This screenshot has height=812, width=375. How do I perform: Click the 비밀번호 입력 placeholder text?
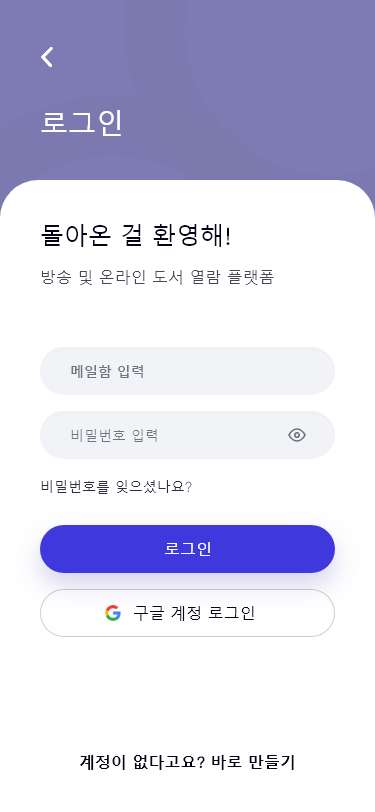(x=114, y=436)
